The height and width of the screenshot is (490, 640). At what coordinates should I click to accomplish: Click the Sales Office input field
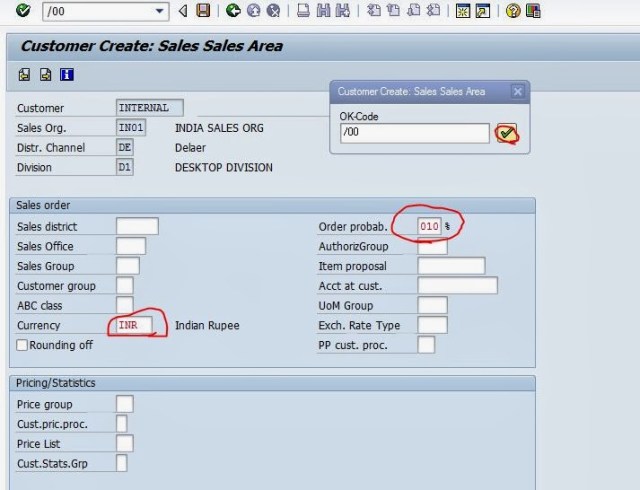131,246
